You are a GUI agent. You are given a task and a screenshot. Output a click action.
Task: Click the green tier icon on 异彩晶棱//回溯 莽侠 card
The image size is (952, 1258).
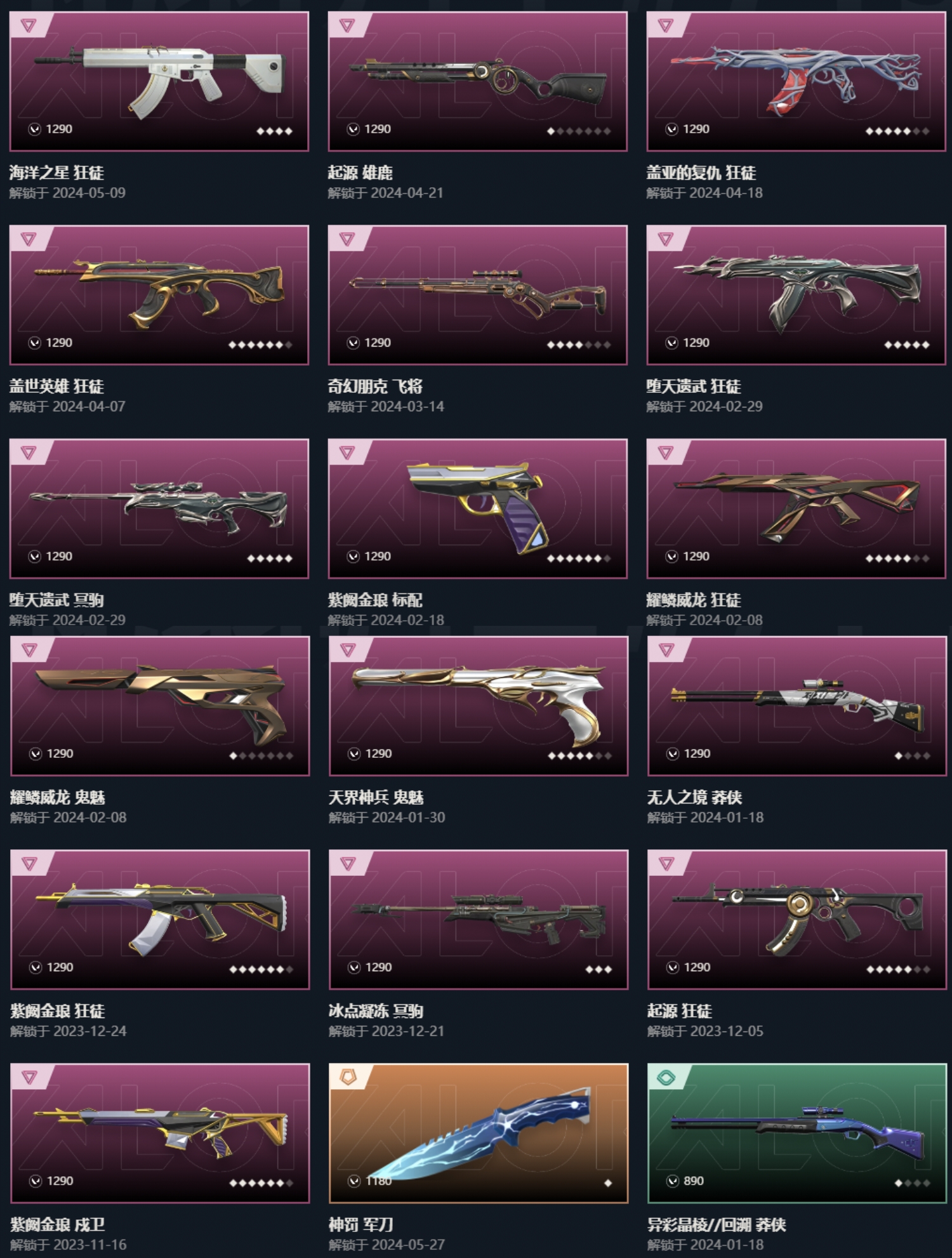tap(666, 1077)
